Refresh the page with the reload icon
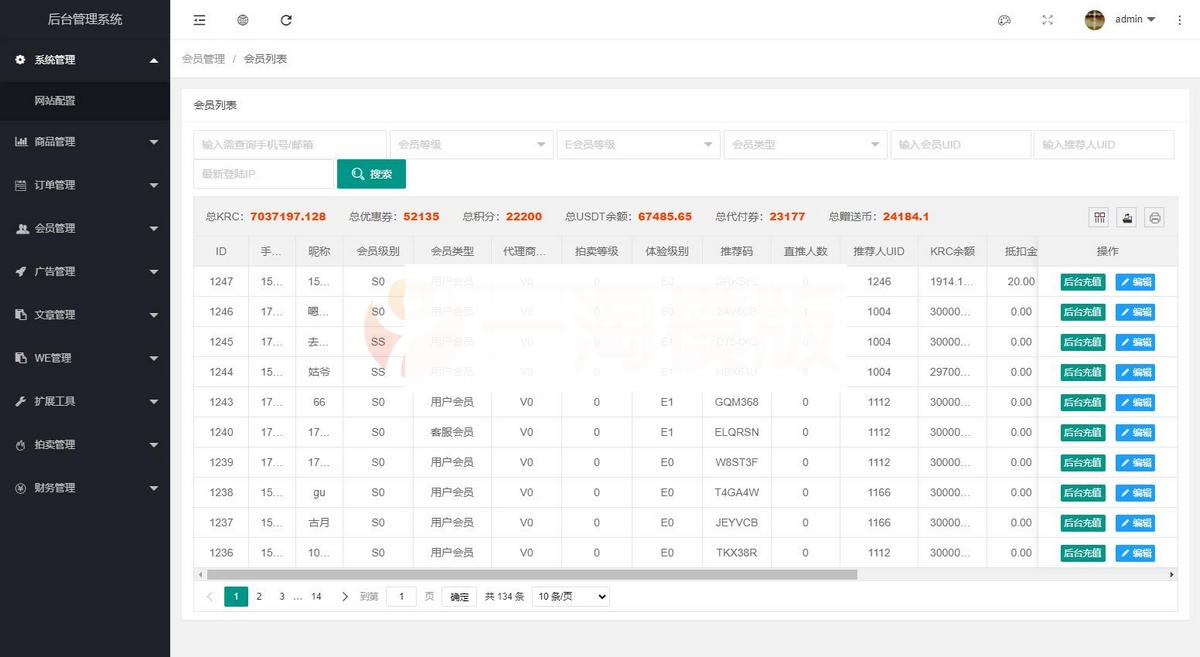 (285, 19)
